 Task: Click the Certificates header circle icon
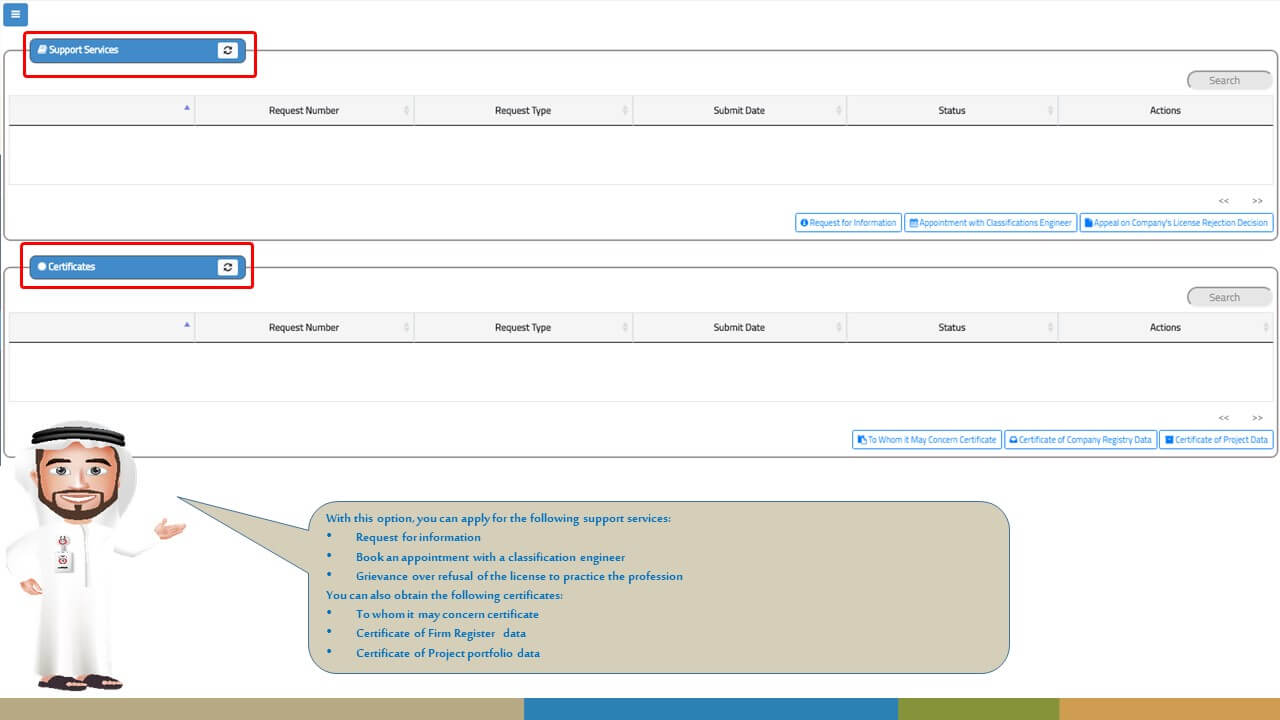[42, 267]
